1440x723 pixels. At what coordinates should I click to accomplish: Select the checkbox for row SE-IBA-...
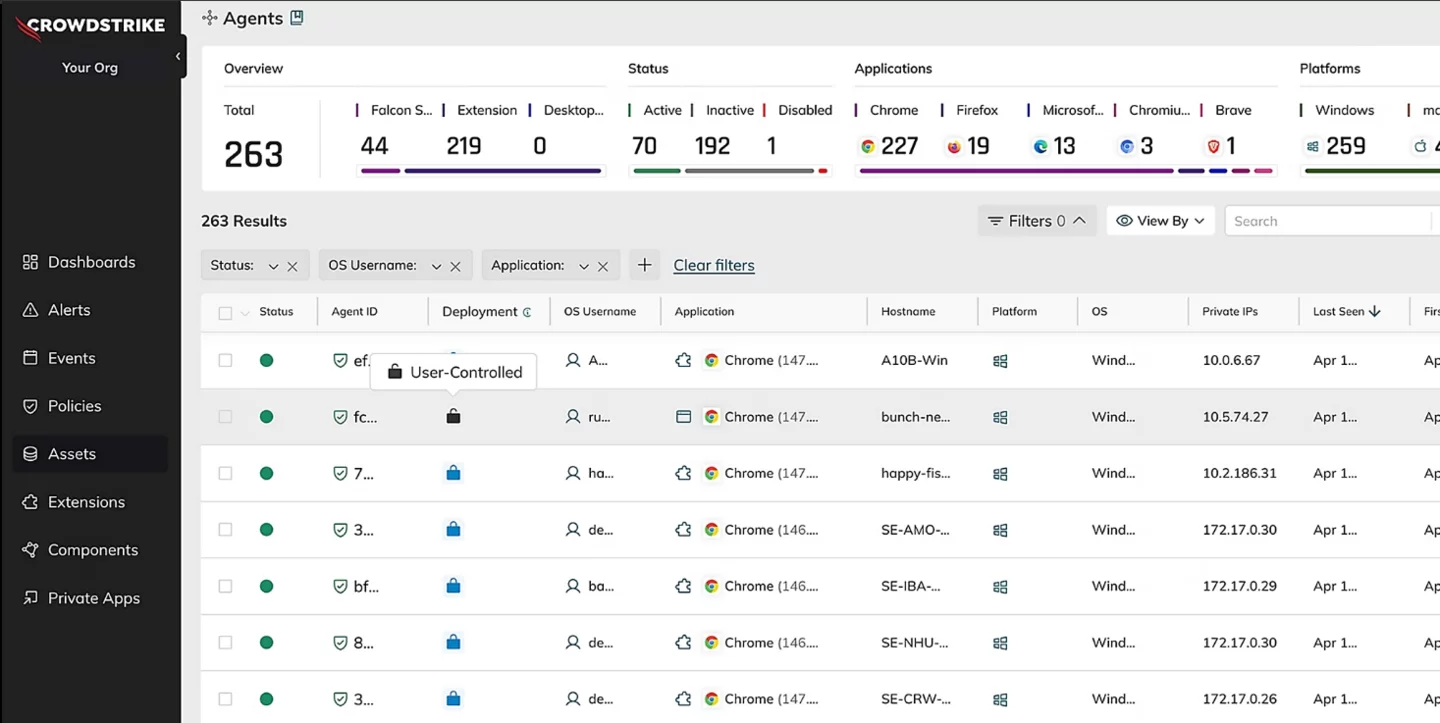[225, 586]
